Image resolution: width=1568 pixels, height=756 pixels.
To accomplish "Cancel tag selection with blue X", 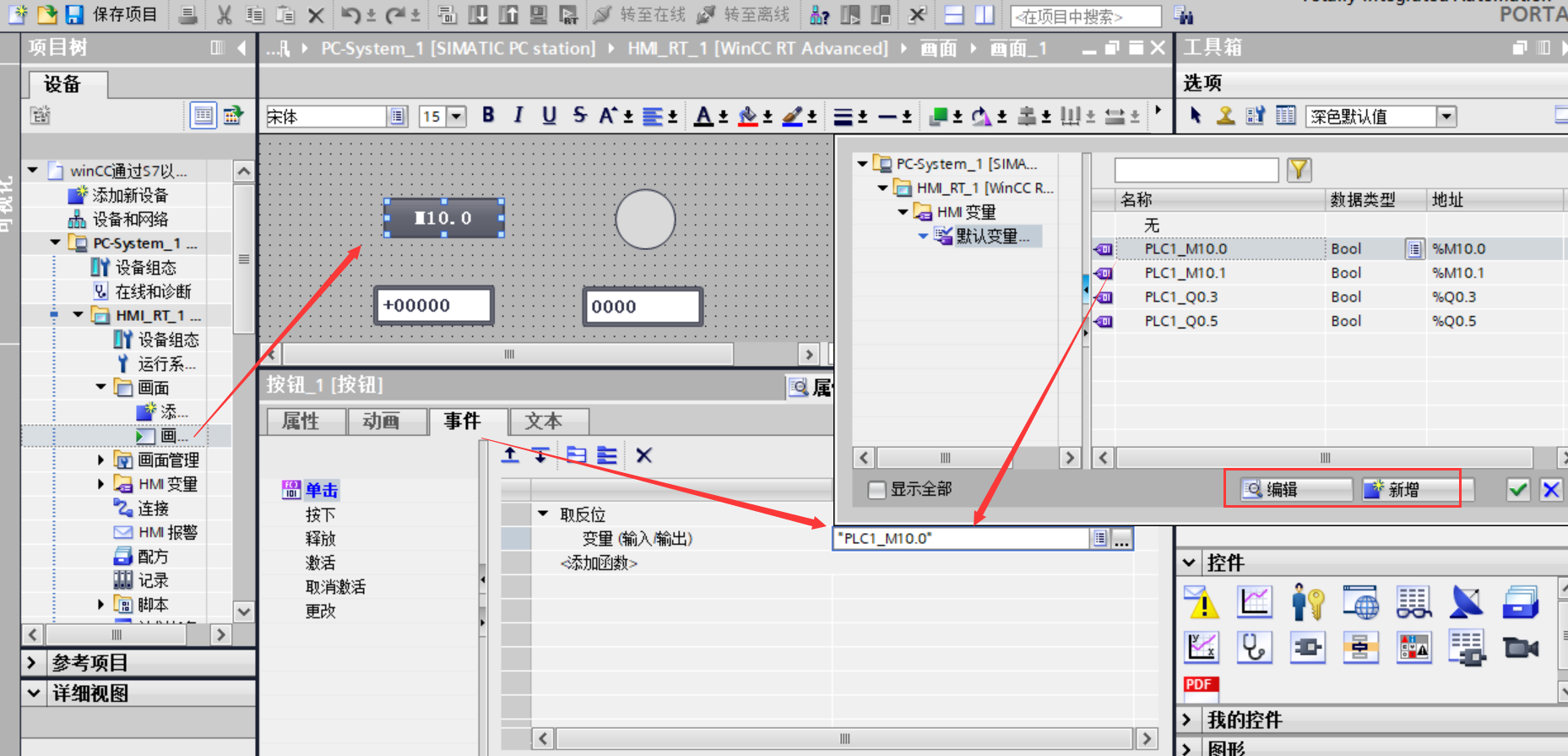I will (x=1551, y=490).
